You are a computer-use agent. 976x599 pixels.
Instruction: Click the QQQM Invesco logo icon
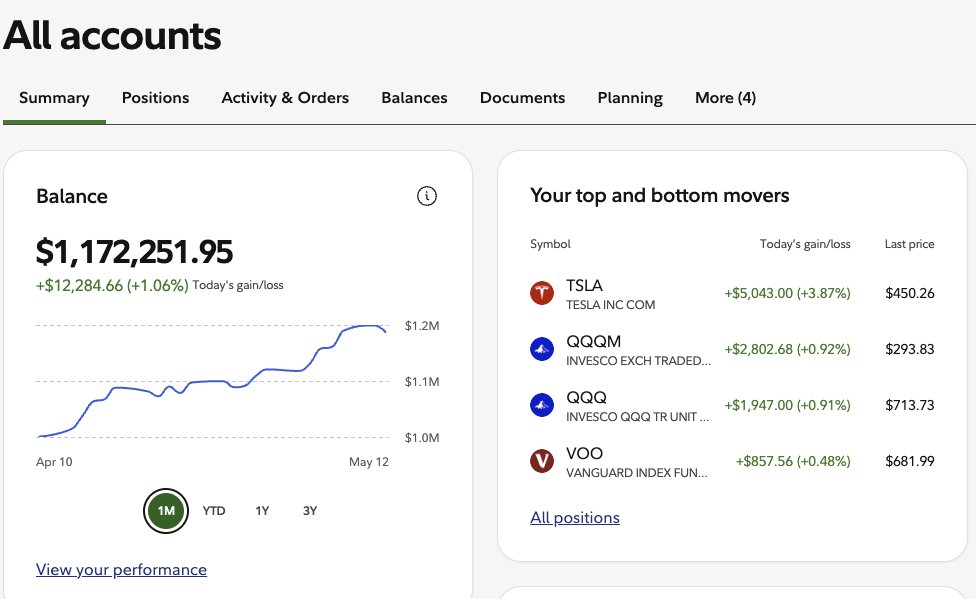tap(542, 349)
